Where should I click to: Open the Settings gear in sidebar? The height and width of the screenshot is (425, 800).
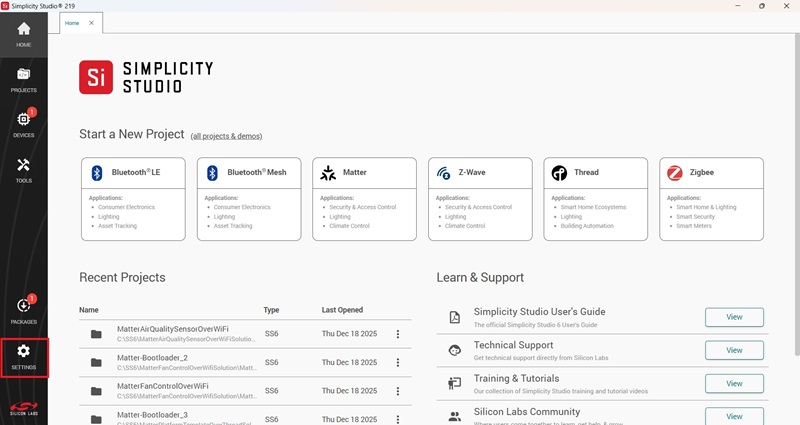click(23, 356)
